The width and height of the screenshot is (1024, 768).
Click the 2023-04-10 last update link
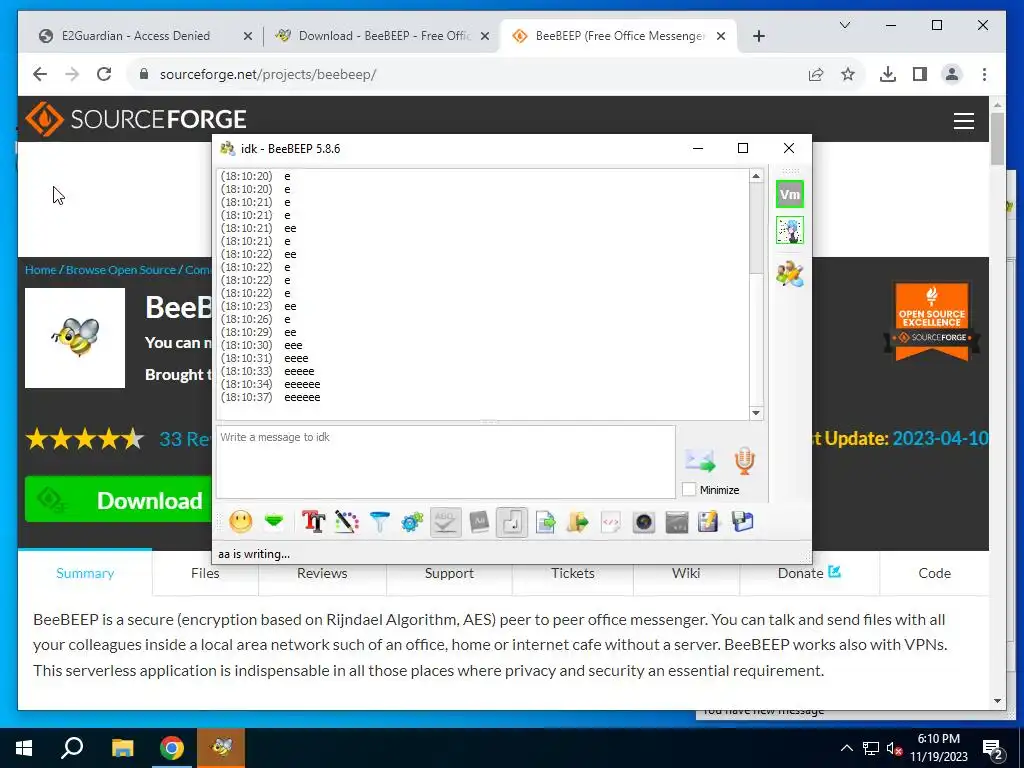click(940, 438)
